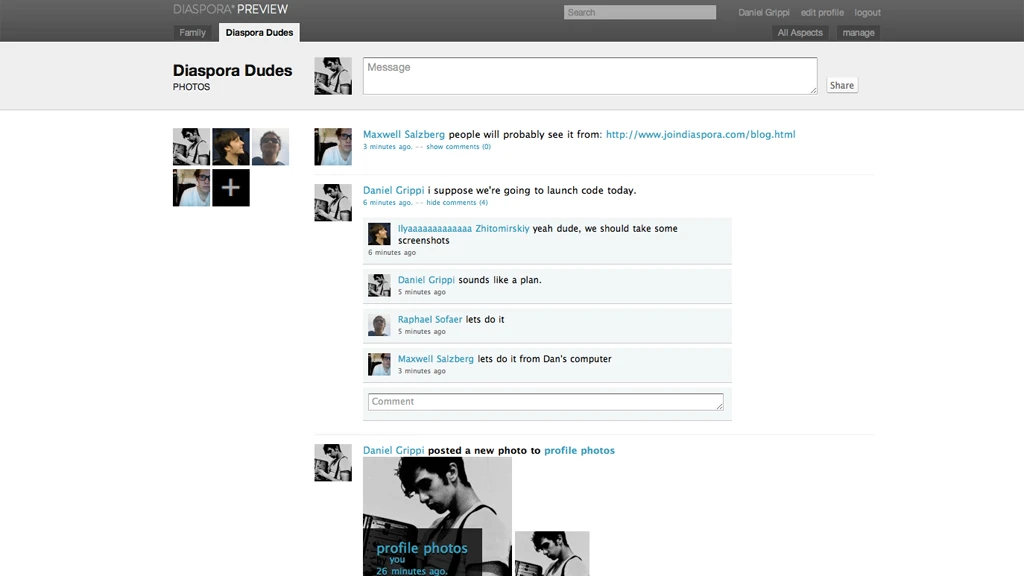This screenshot has width=1024, height=576.
Task: Click the Comment input box
Action: (545, 402)
